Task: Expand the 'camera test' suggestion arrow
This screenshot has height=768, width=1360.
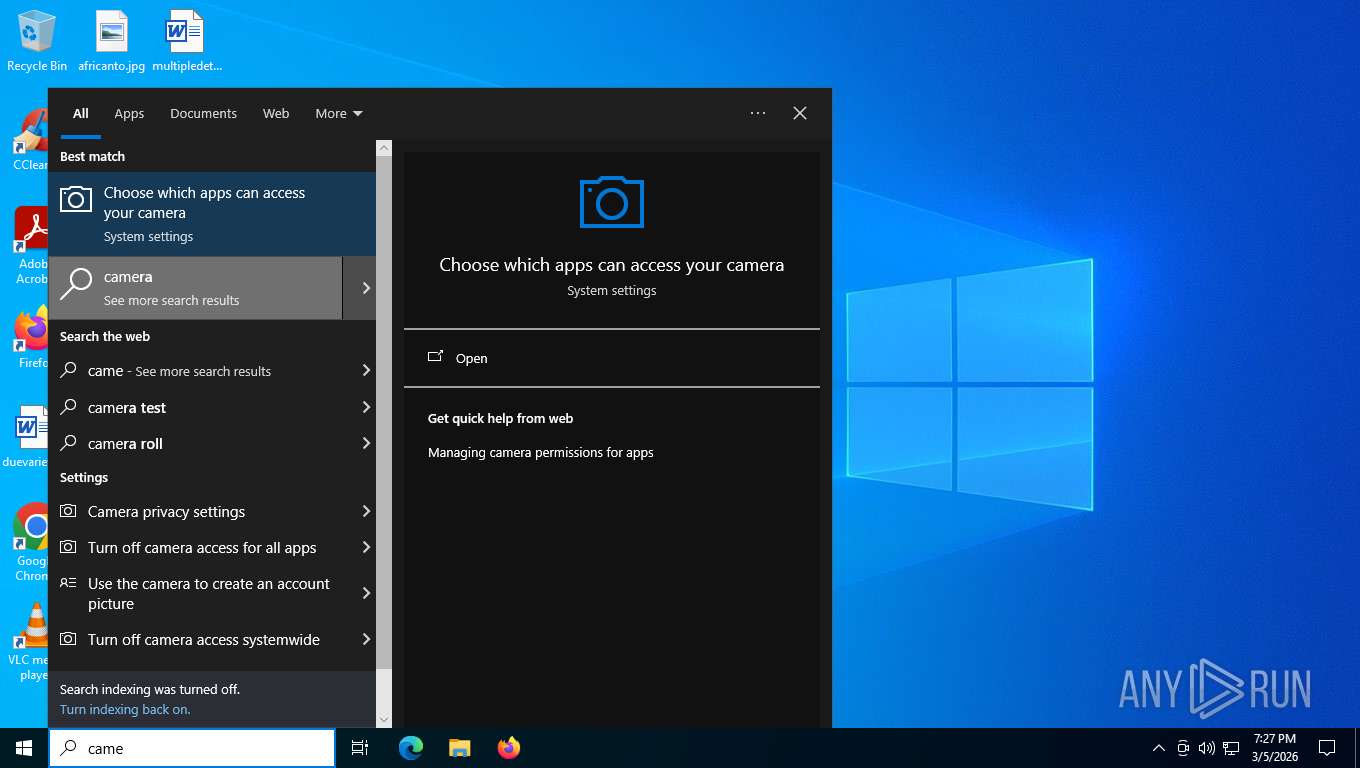Action: pyautogui.click(x=366, y=407)
